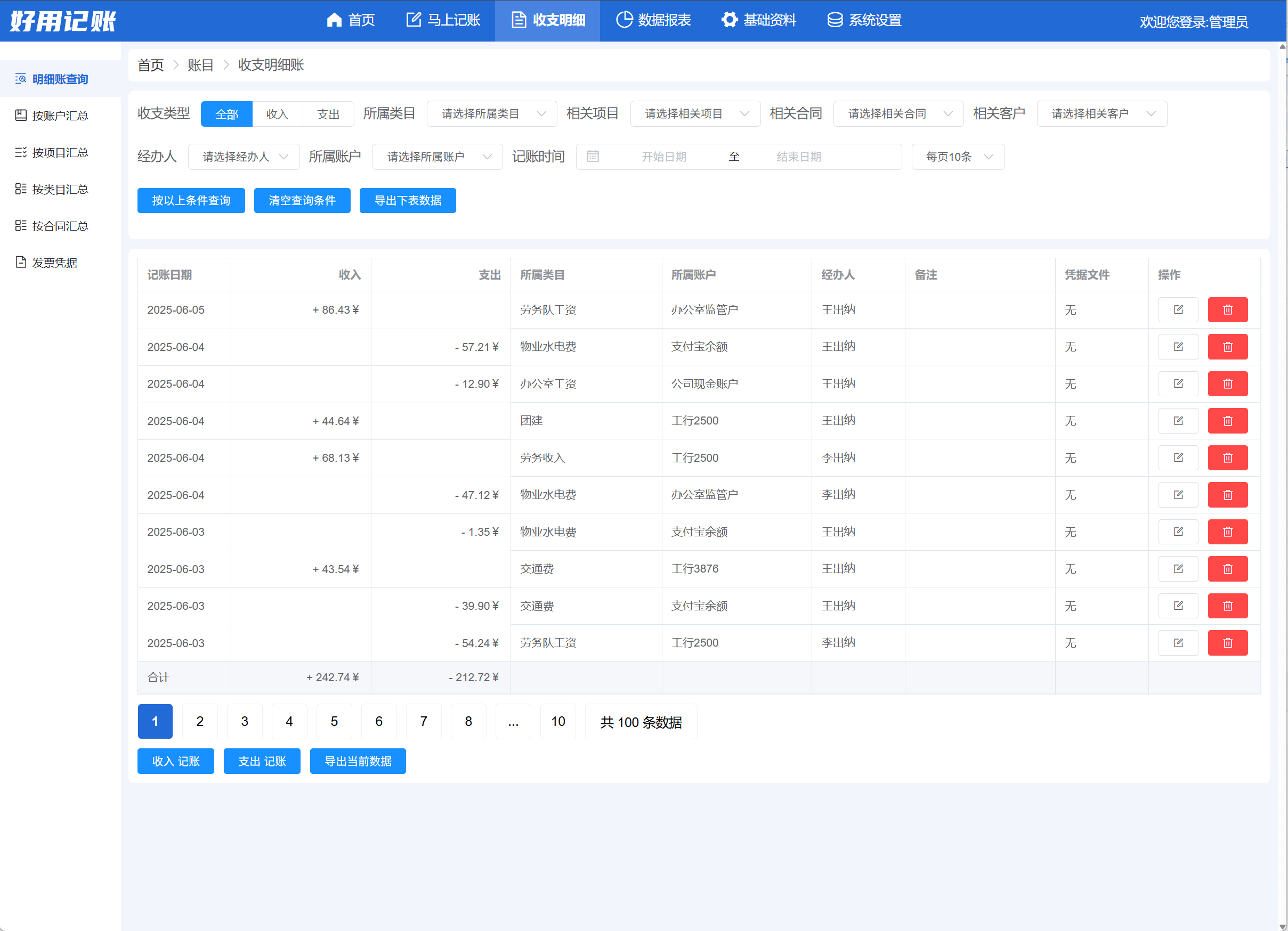Open 基础资料 in top navigation
1288x931 pixels.
(759, 20)
